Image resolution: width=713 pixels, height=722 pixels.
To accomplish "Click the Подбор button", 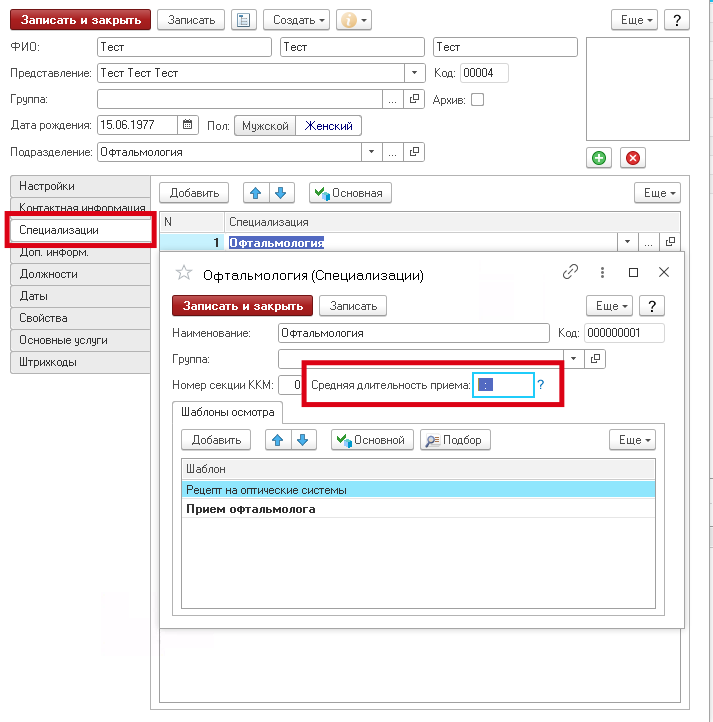I will click(x=454, y=440).
